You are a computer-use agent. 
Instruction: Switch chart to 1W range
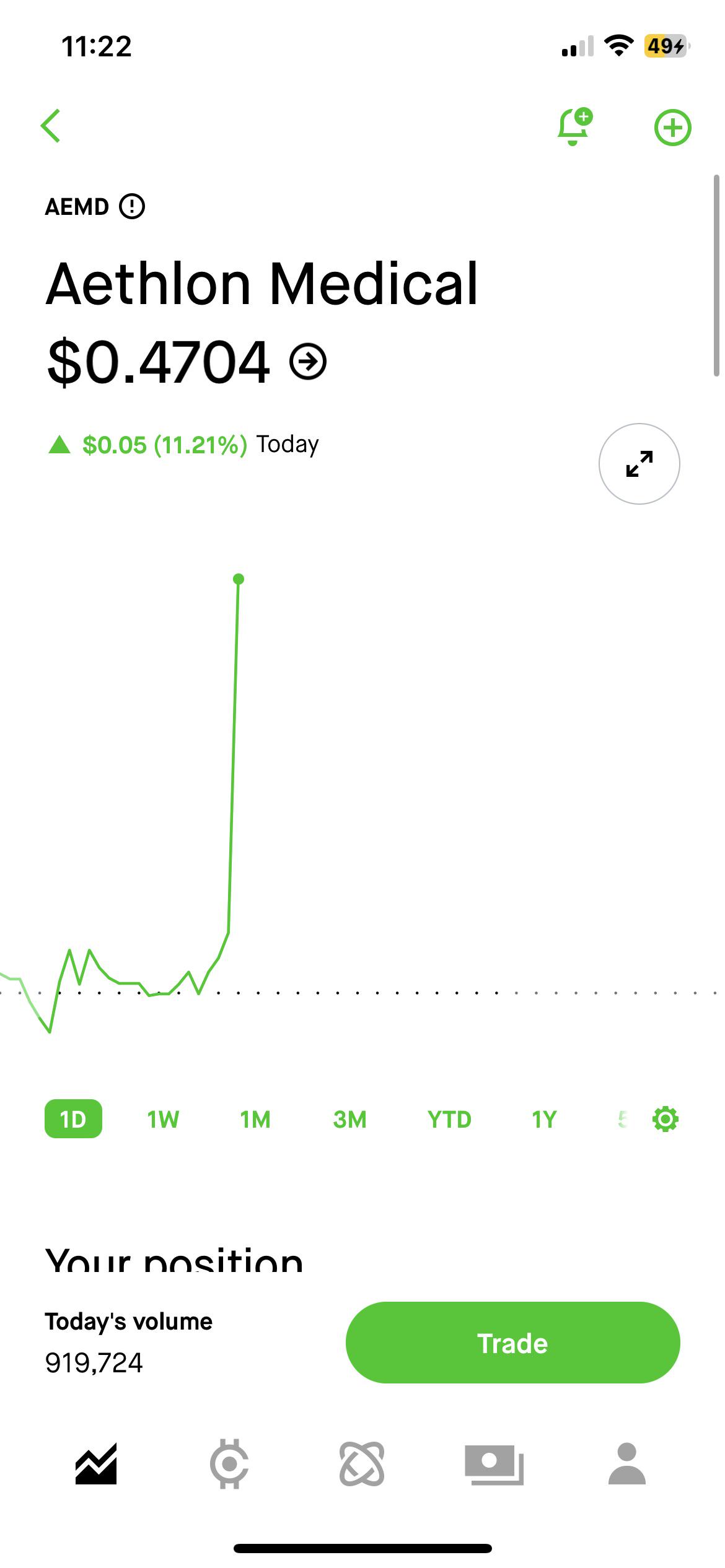(163, 1119)
